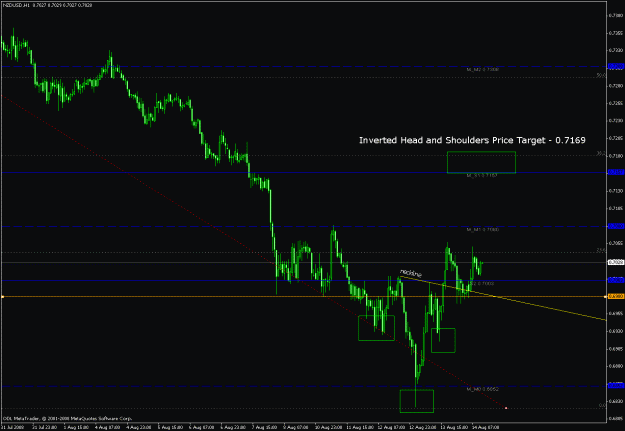The image size is (625, 431).
Task: Click the M_M1 pivot level label
Action: pyautogui.click(x=483, y=230)
